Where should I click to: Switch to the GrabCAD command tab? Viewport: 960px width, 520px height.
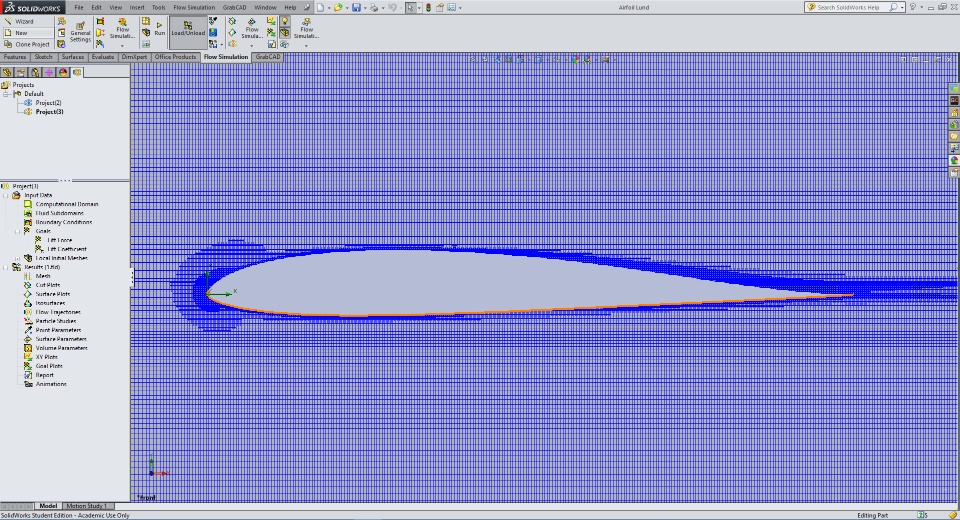coord(268,56)
